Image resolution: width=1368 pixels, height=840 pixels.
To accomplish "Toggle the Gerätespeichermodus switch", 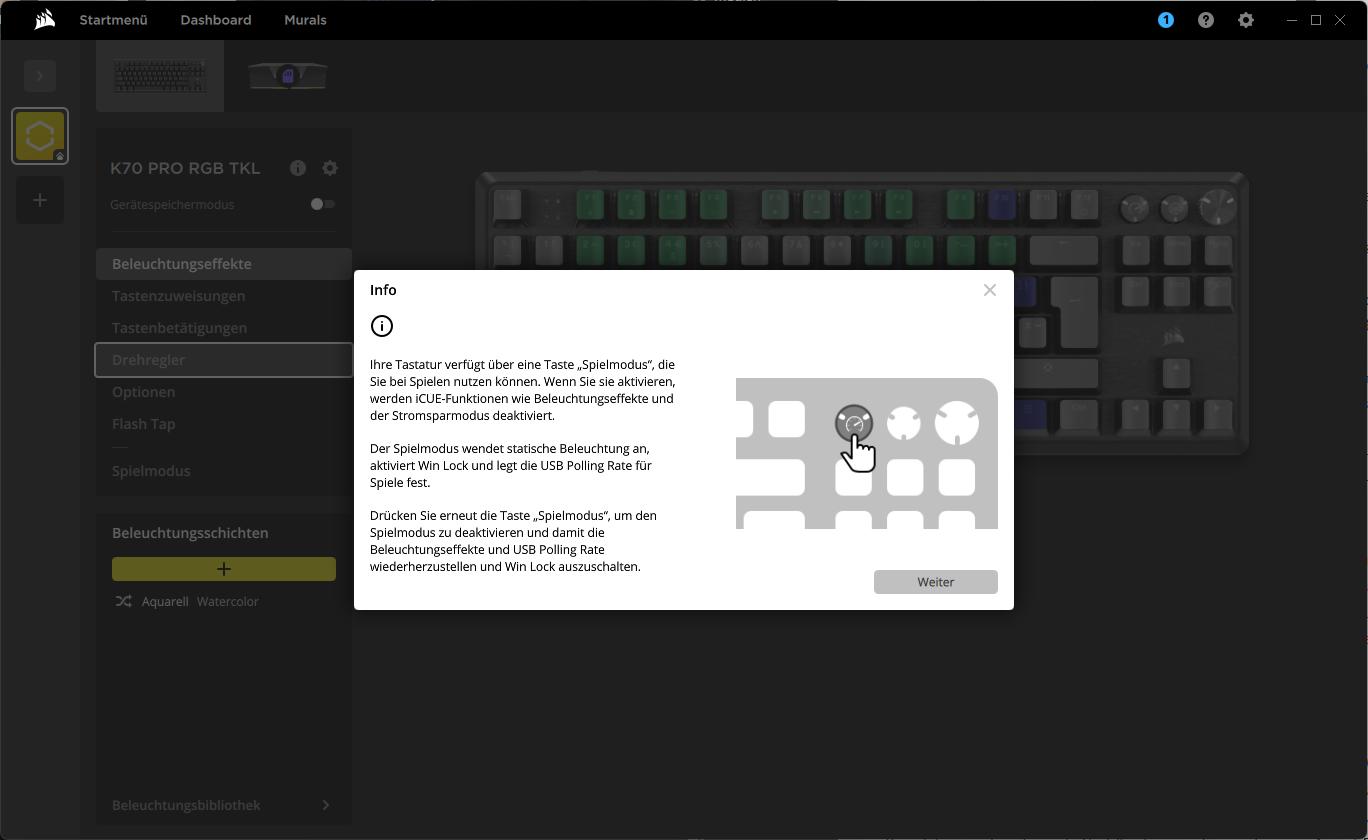I will [322, 204].
